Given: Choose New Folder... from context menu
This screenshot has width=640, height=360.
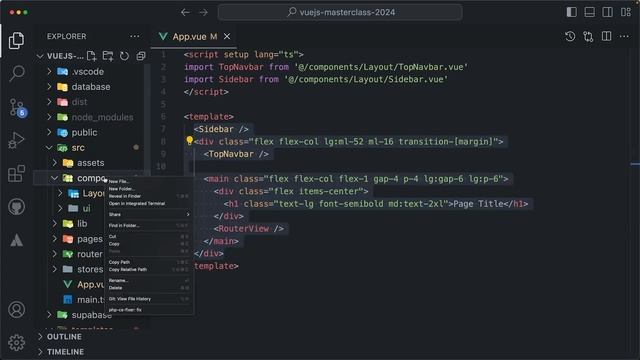Looking at the screenshot, I should click(x=149, y=189).
